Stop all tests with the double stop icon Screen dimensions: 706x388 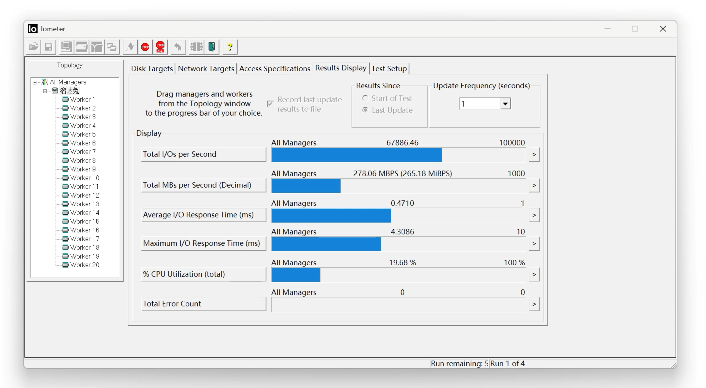(160, 47)
